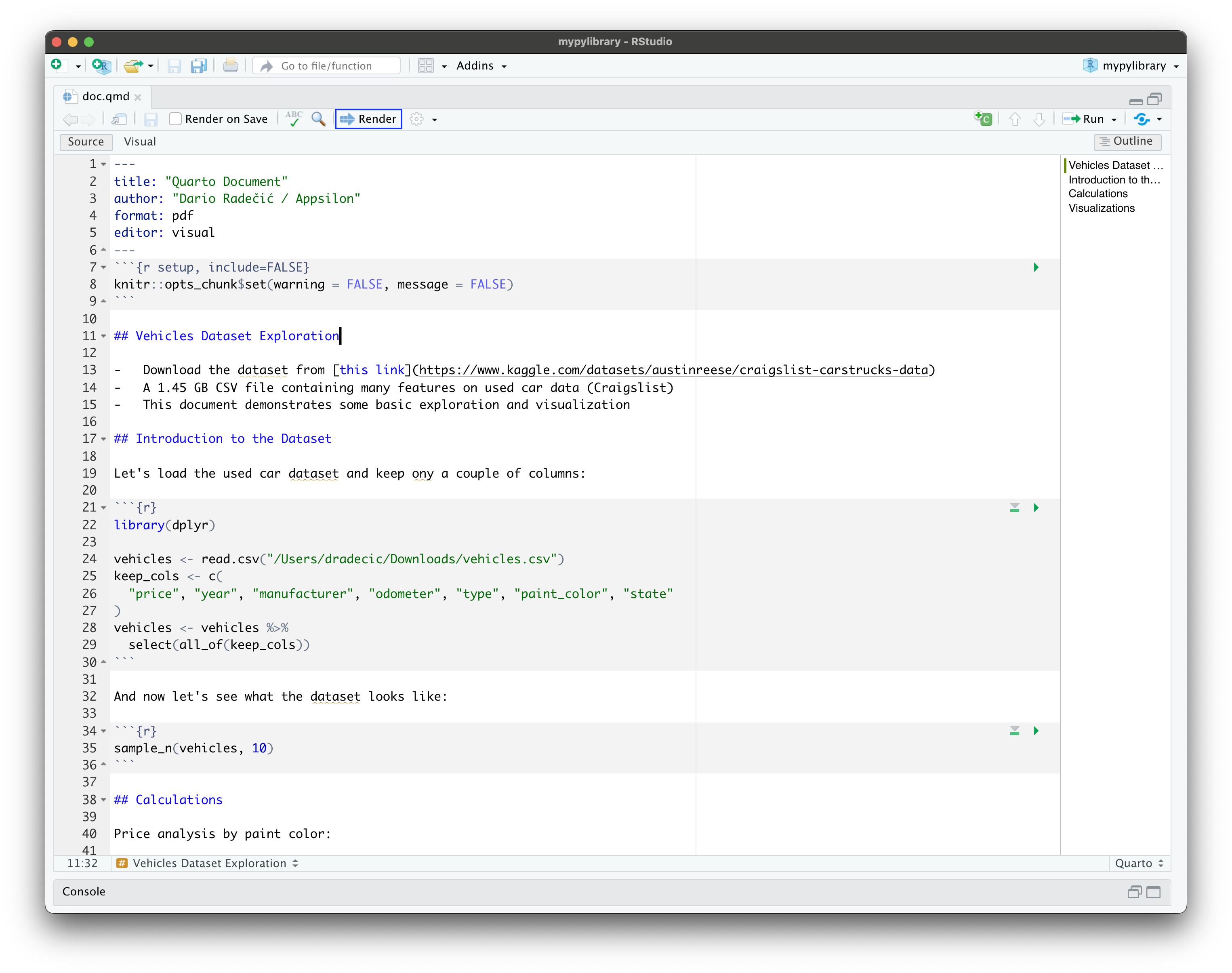Image resolution: width=1232 pixels, height=973 pixels.
Task: Collapse the YAML header fold at line 1
Action: 104,164
